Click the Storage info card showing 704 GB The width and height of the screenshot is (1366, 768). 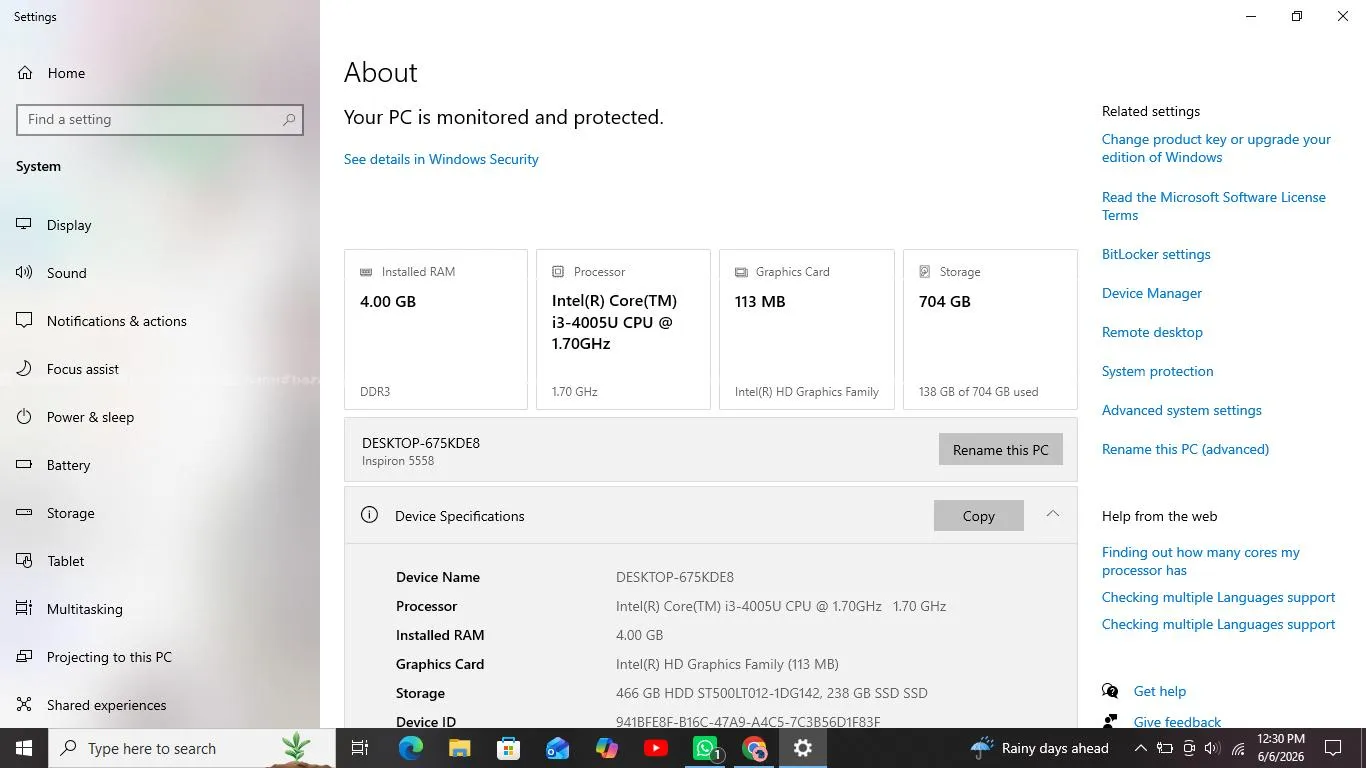[990, 329]
